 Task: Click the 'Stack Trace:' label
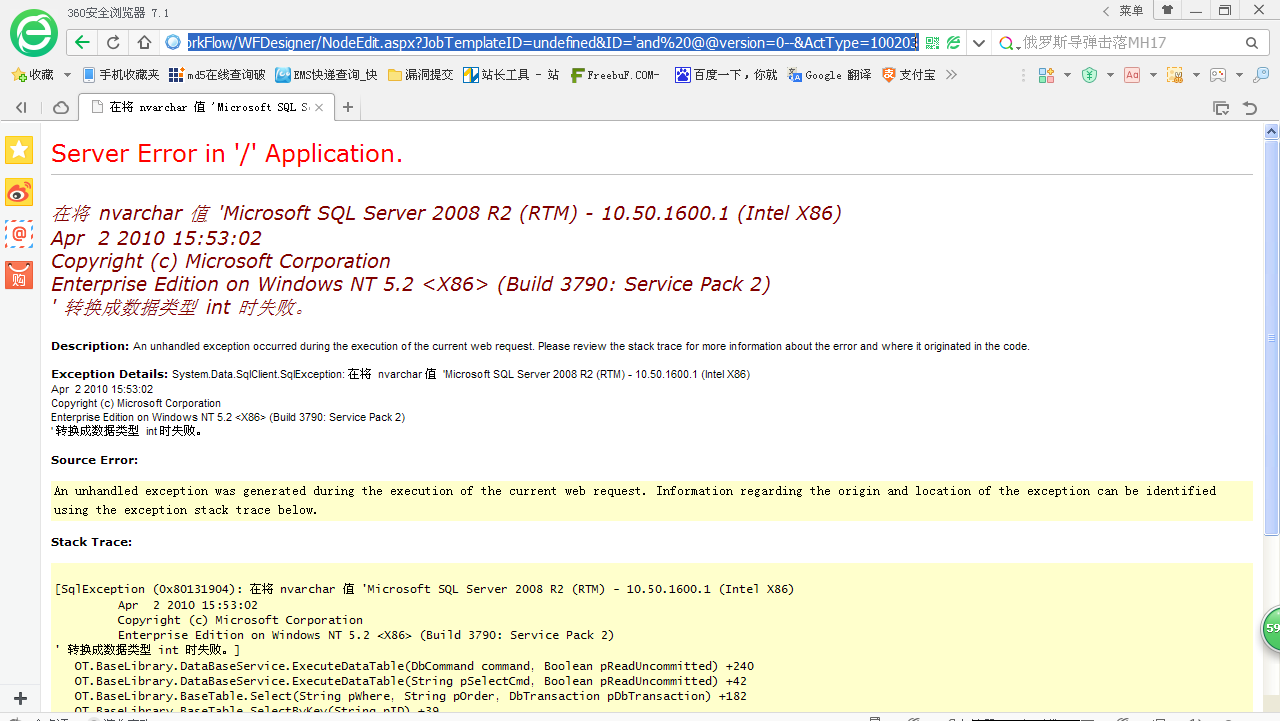(x=91, y=542)
